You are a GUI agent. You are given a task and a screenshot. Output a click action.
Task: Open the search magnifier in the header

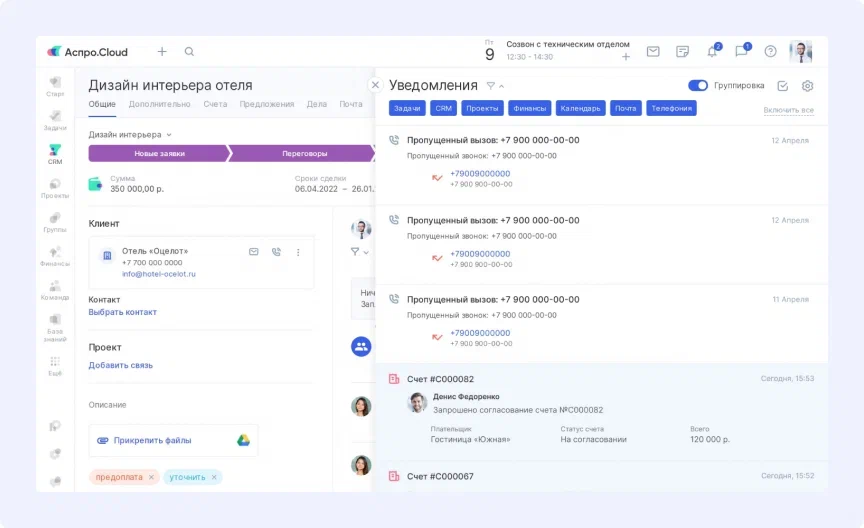click(189, 52)
